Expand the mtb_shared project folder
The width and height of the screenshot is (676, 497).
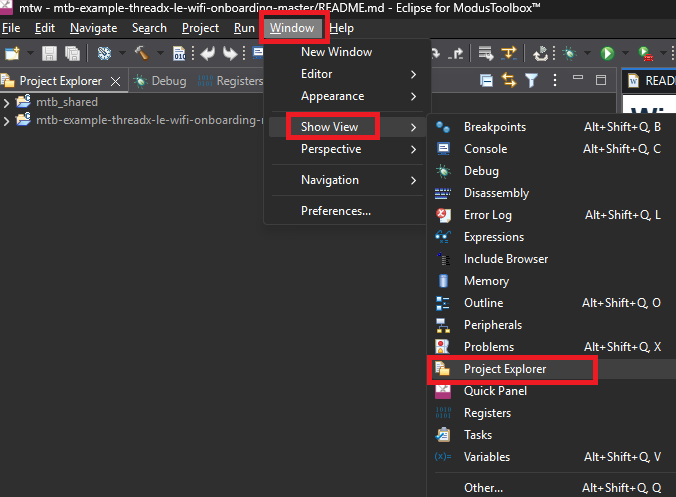coord(8,102)
